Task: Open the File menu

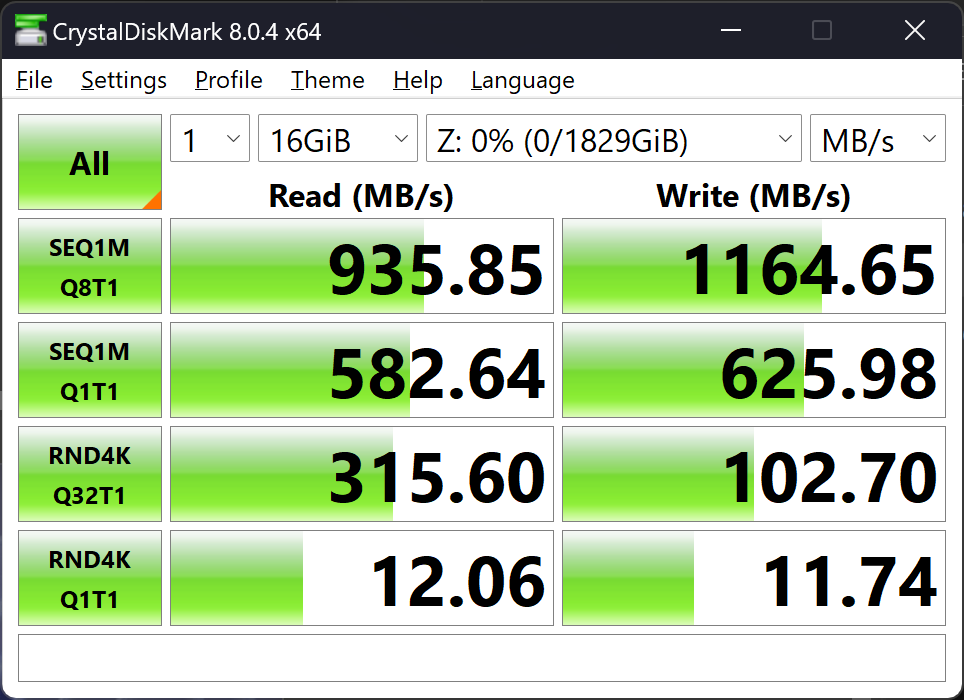Action: pos(34,80)
